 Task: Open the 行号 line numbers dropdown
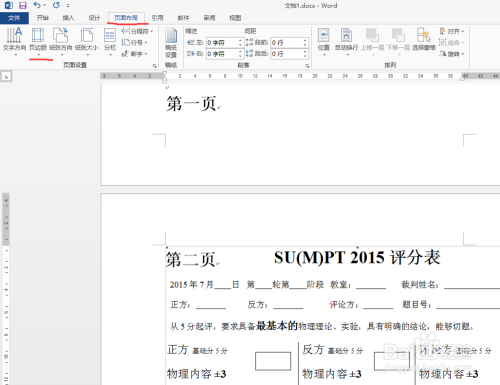tap(134, 43)
